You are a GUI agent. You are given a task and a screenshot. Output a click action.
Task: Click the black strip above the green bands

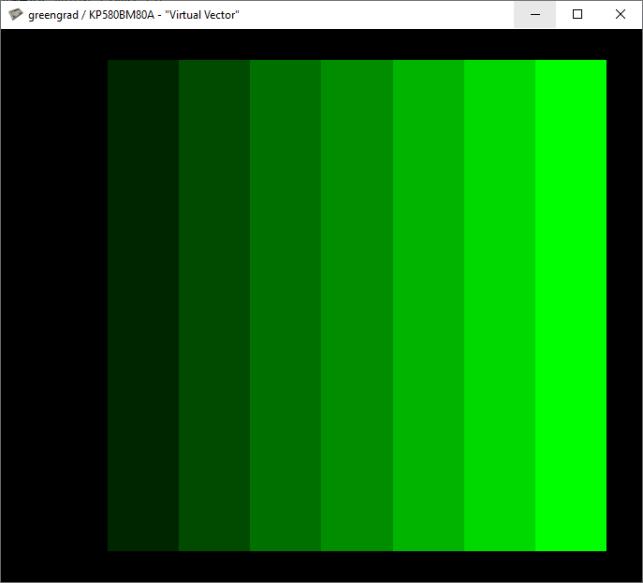click(x=357, y=44)
